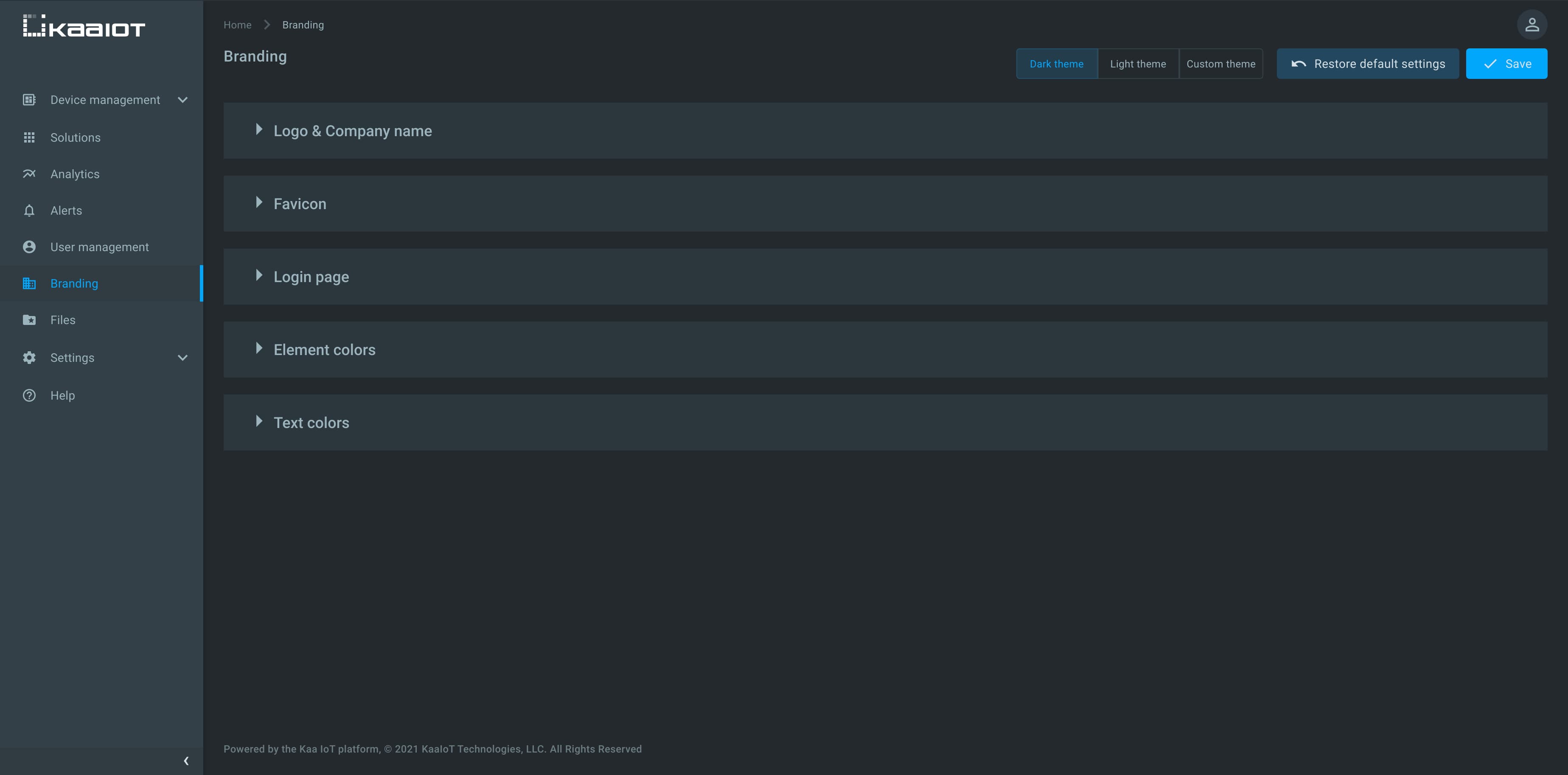
Task: Switch to the Light theme
Action: 1138,64
